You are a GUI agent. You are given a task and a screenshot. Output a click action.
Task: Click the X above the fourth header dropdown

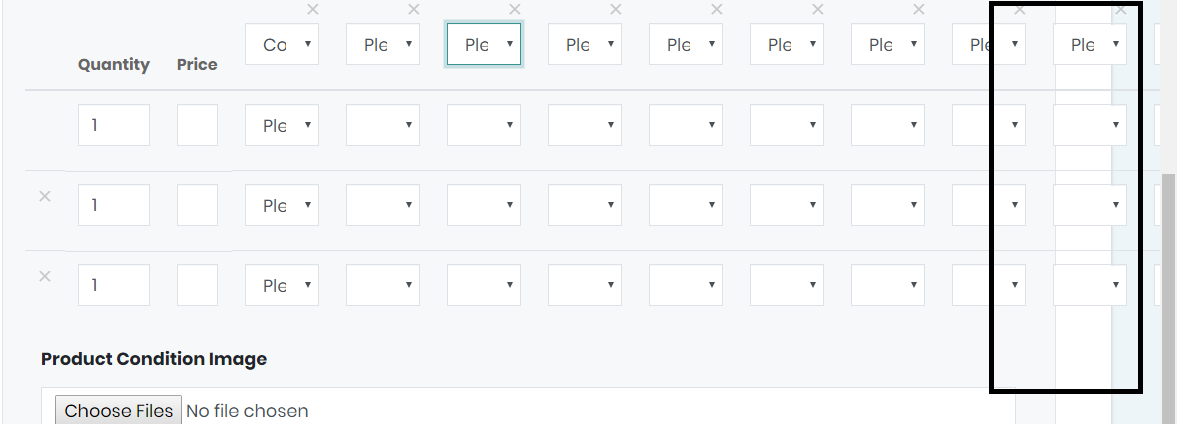[x=616, y=10]
